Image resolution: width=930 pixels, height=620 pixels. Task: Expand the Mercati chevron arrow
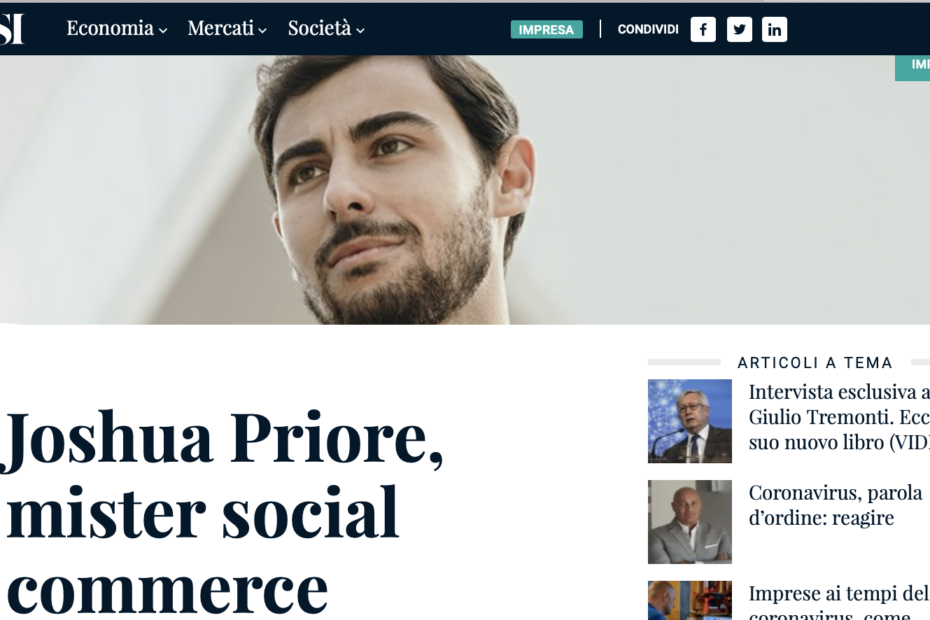pyautogui.click(x=262, y=30)
